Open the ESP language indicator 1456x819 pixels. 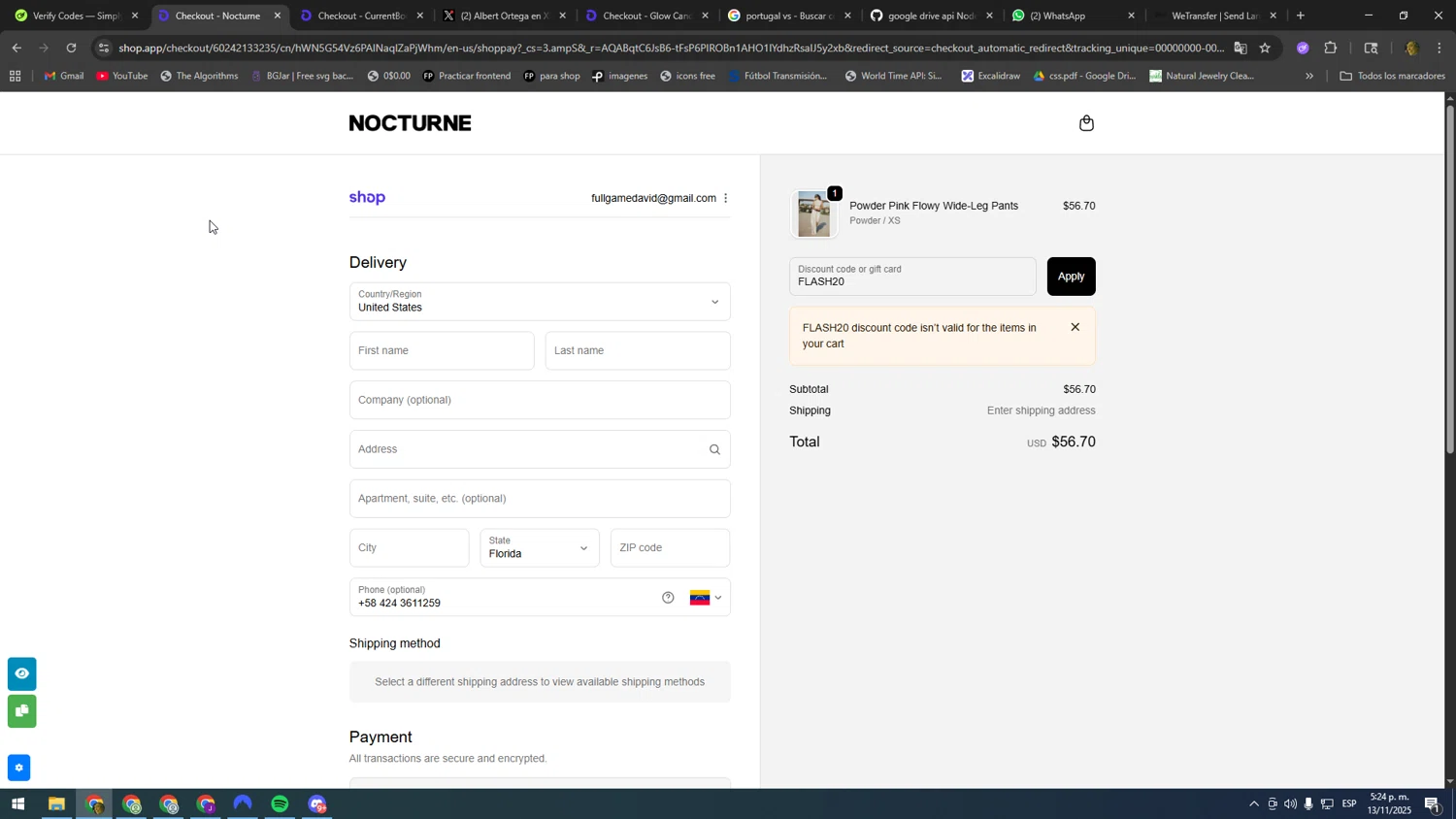pyautogui.click(x=1349, y=804)
